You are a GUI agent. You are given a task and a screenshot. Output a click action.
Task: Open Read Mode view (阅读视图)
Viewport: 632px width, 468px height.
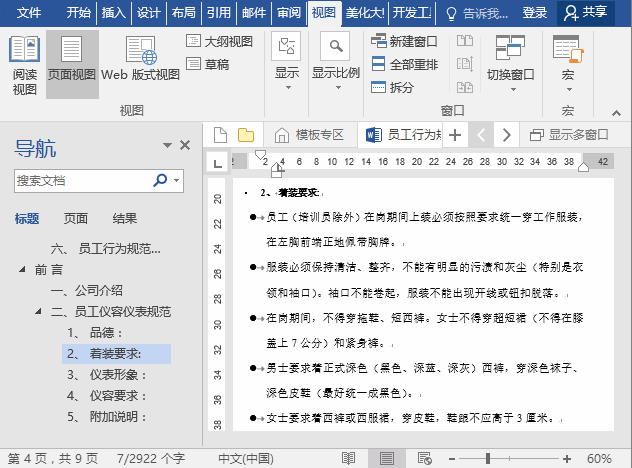(24, 65)
